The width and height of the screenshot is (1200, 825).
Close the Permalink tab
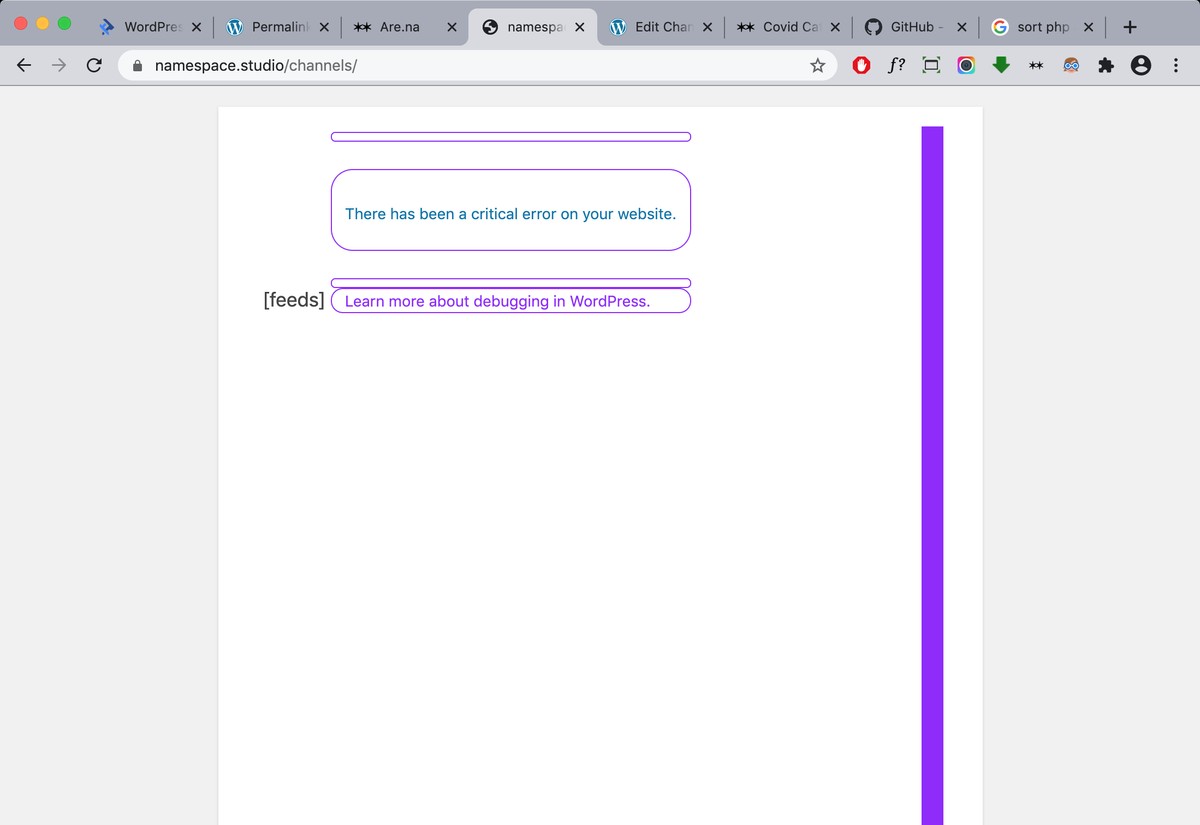[324, 27]
